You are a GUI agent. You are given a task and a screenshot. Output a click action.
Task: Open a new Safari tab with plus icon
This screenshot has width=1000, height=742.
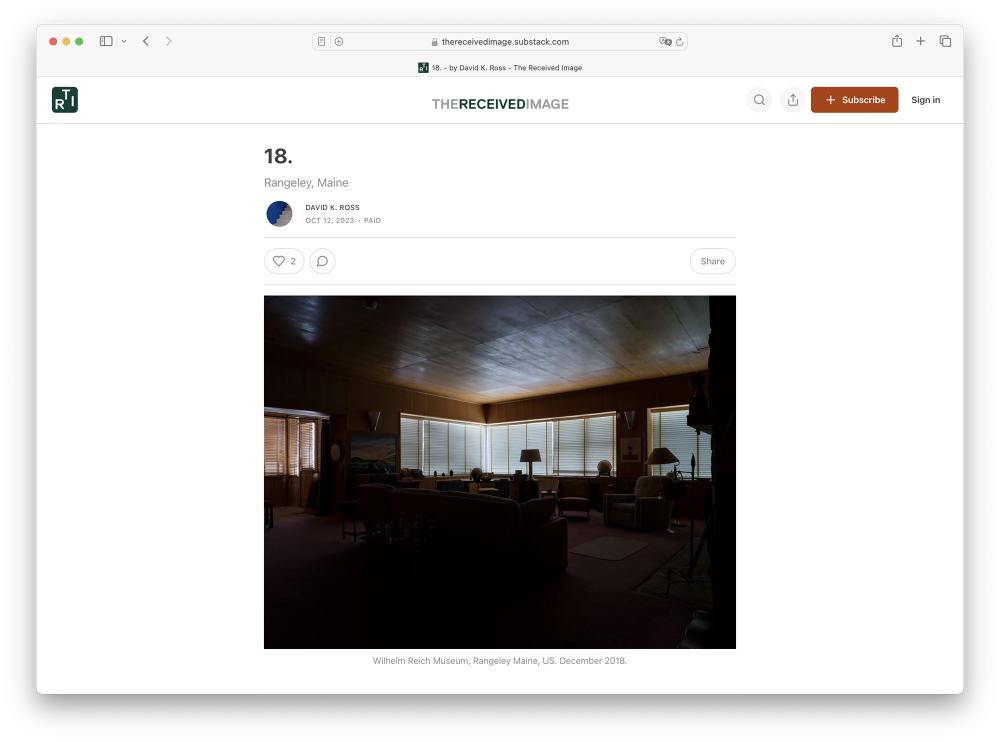[921, 41]
